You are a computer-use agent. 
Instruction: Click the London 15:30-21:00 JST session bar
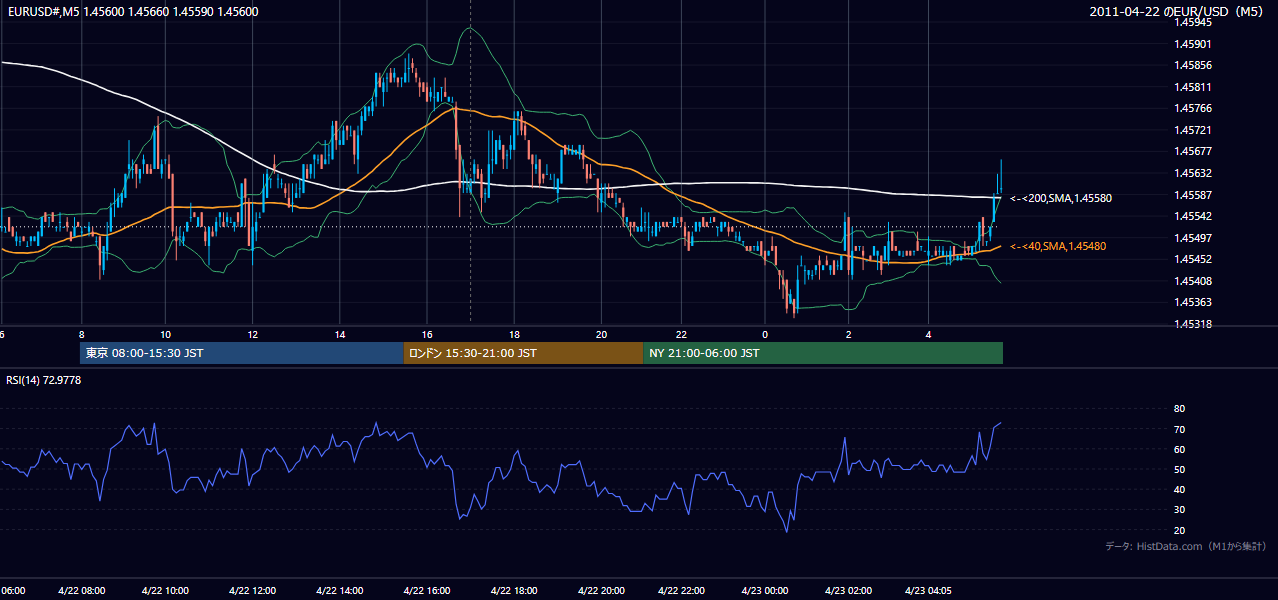click(x=523, y=353)
